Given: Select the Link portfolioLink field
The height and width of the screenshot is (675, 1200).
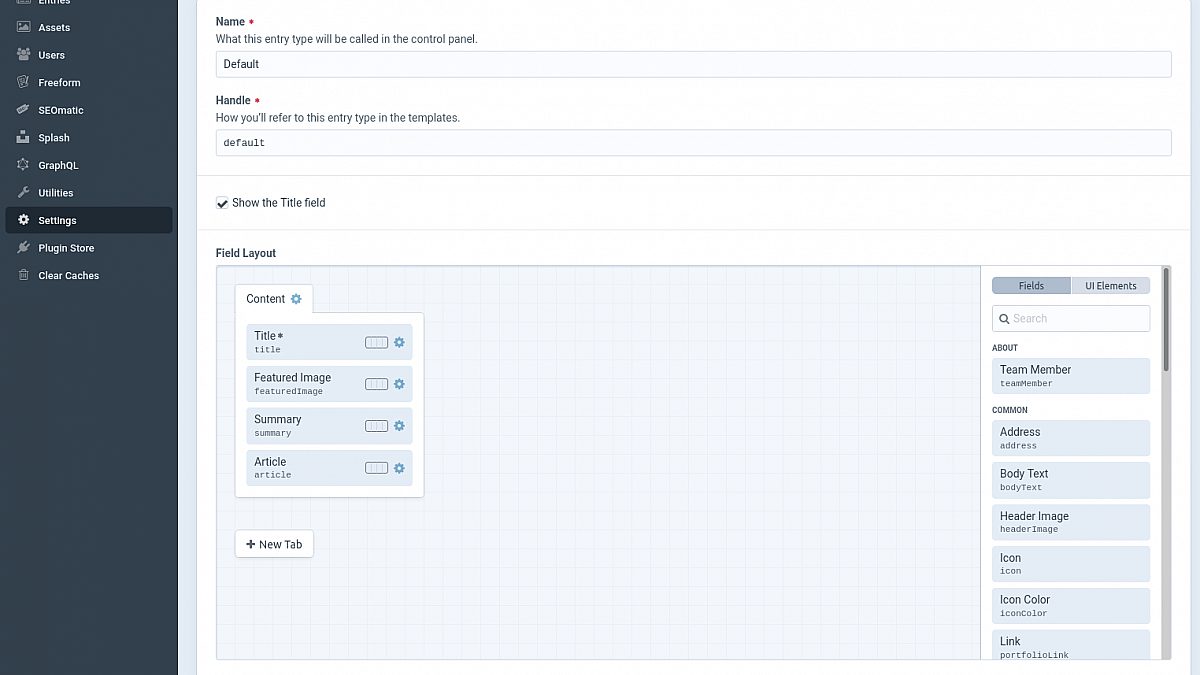Looking at the screenshot, I should (x=1071, y=645).
